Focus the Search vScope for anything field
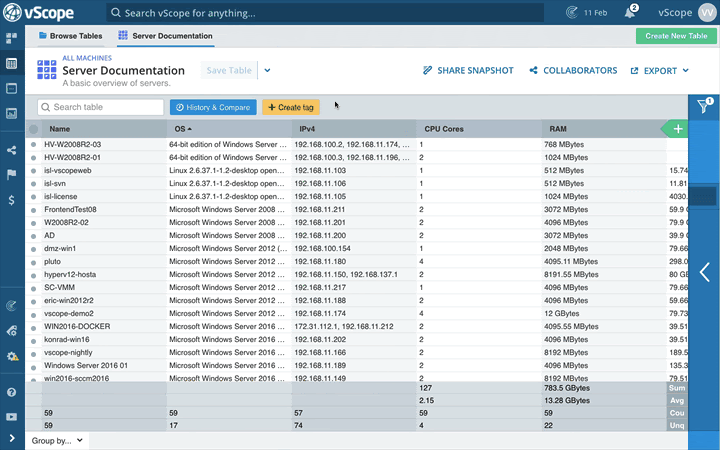The height and width of the screenshot is (450, 720). (x=325, y=12)
